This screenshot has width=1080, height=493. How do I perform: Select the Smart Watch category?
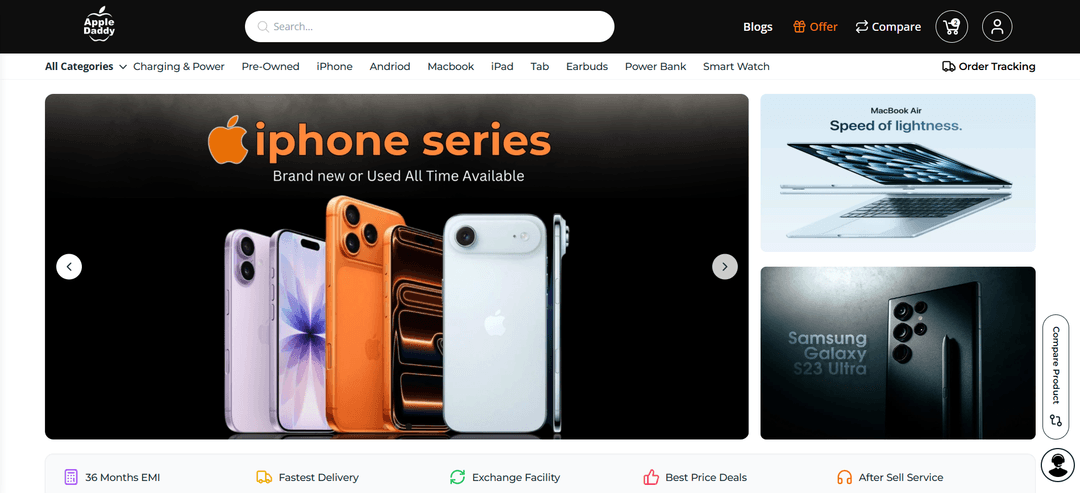(x=736, y=67)
